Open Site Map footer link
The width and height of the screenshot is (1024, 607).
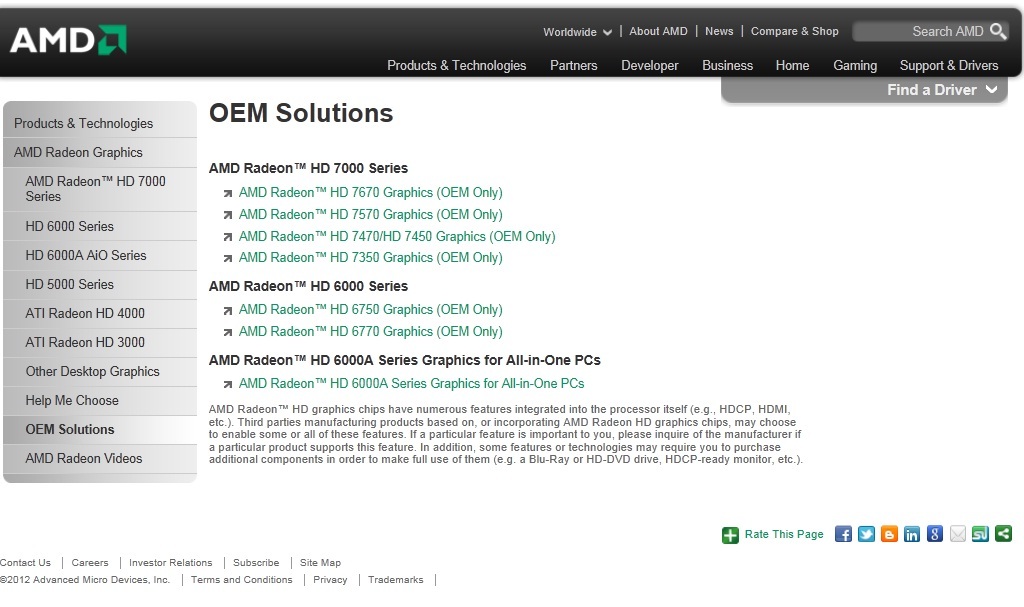click(x=320, y=563)
